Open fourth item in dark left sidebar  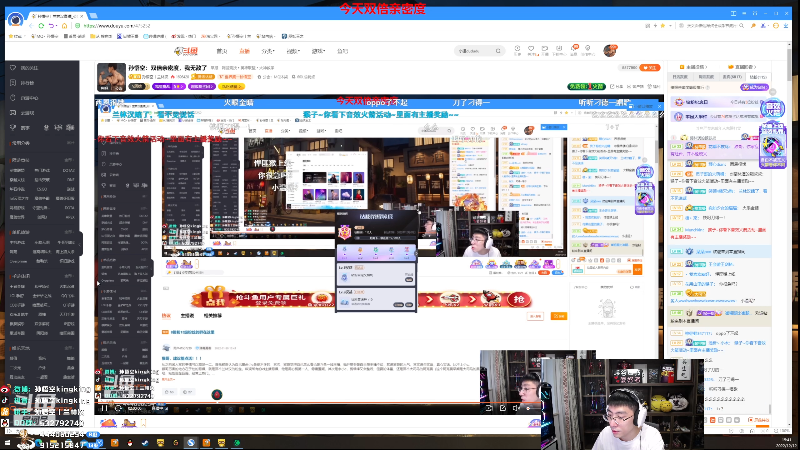tap(42, 113)
